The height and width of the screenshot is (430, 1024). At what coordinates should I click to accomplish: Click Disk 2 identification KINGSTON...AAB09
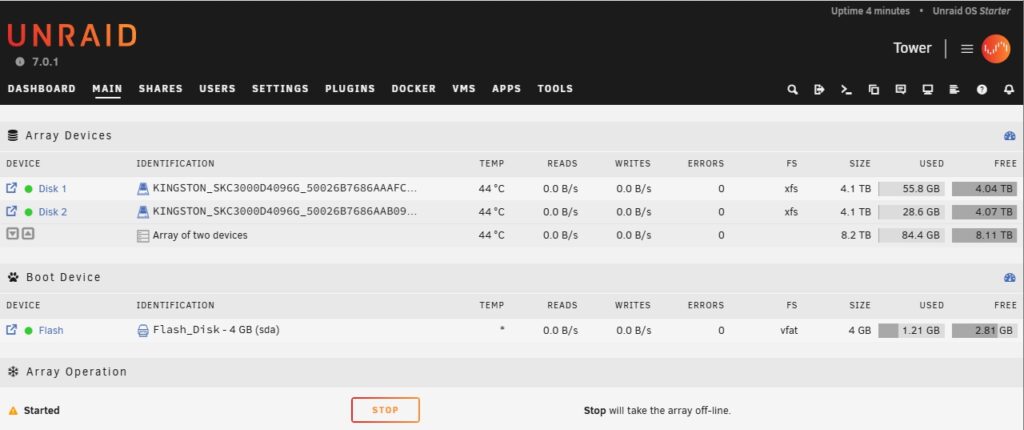pos(285,212)
